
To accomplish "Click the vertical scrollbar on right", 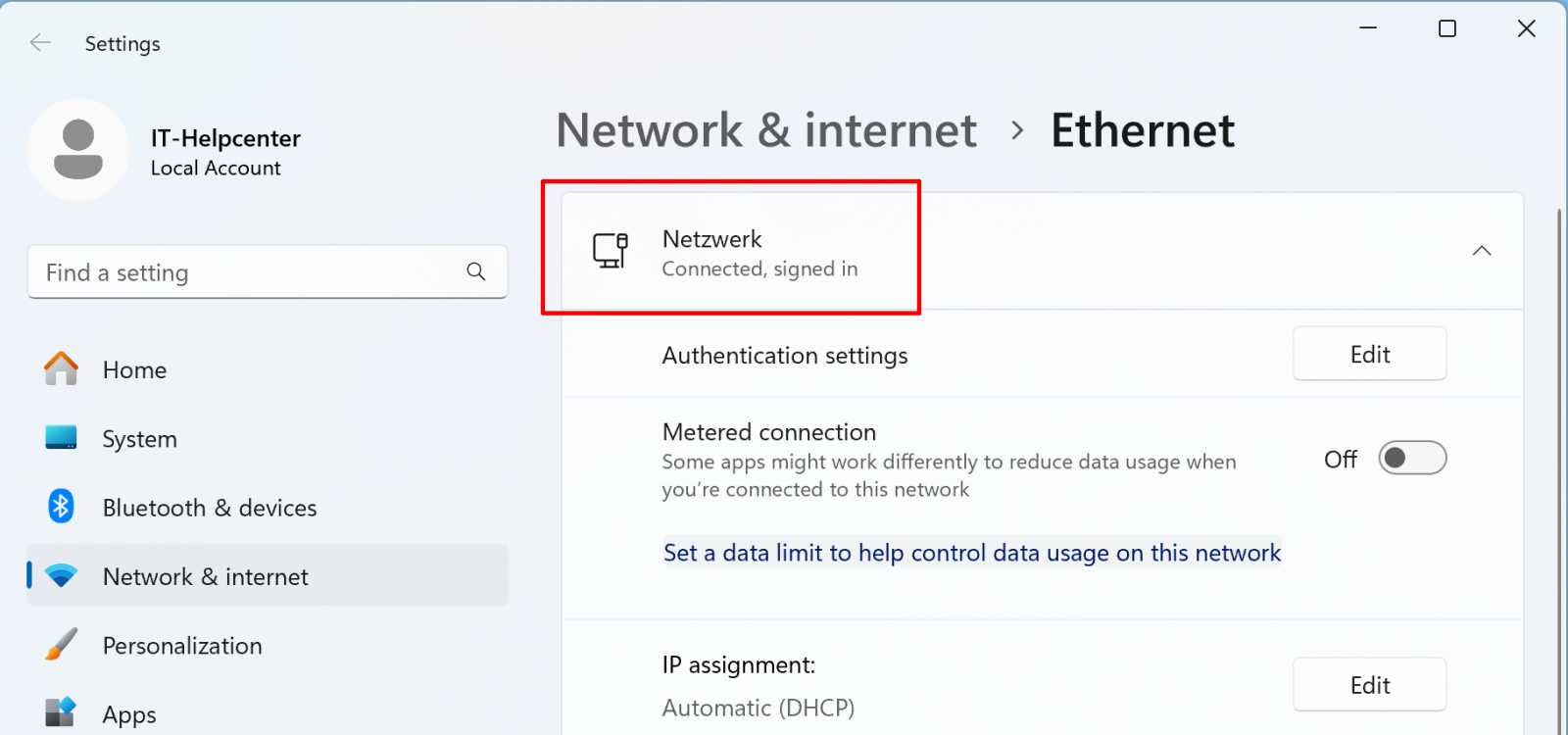I will point(1559,470).
